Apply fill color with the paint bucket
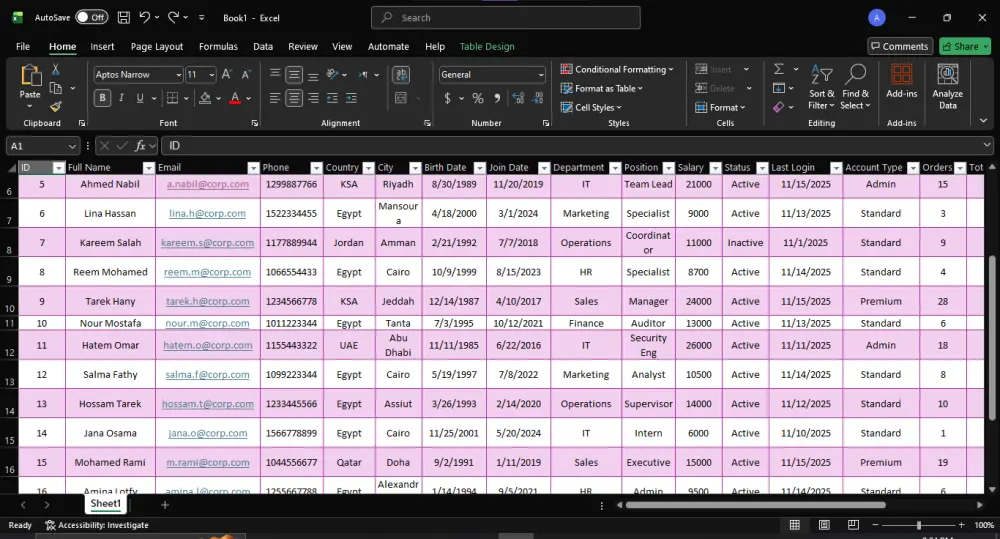The height and width of the screenshot is (539, 1000). pos(205,98)
